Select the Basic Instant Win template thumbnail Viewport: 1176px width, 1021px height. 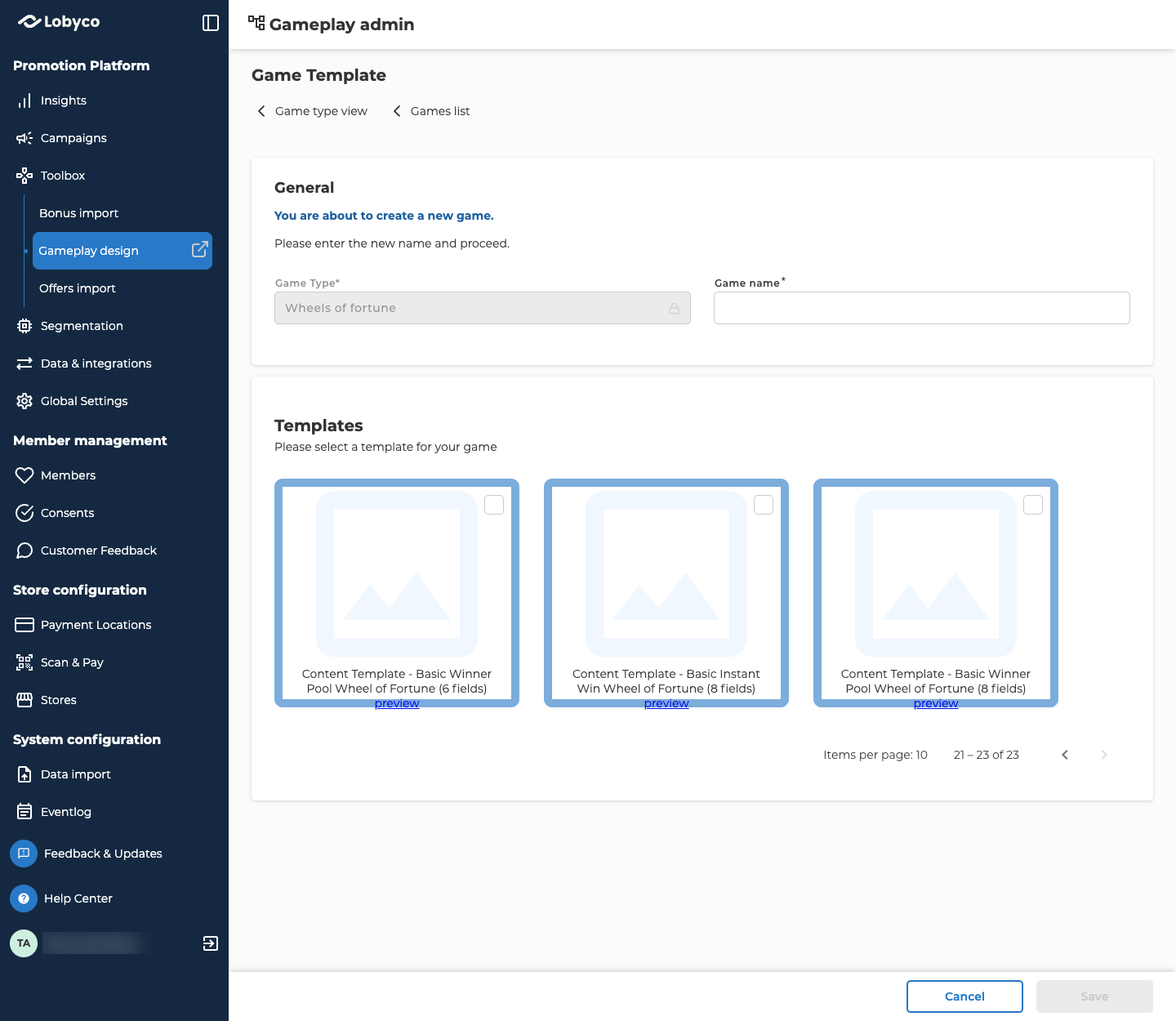(x=666, y=573)
